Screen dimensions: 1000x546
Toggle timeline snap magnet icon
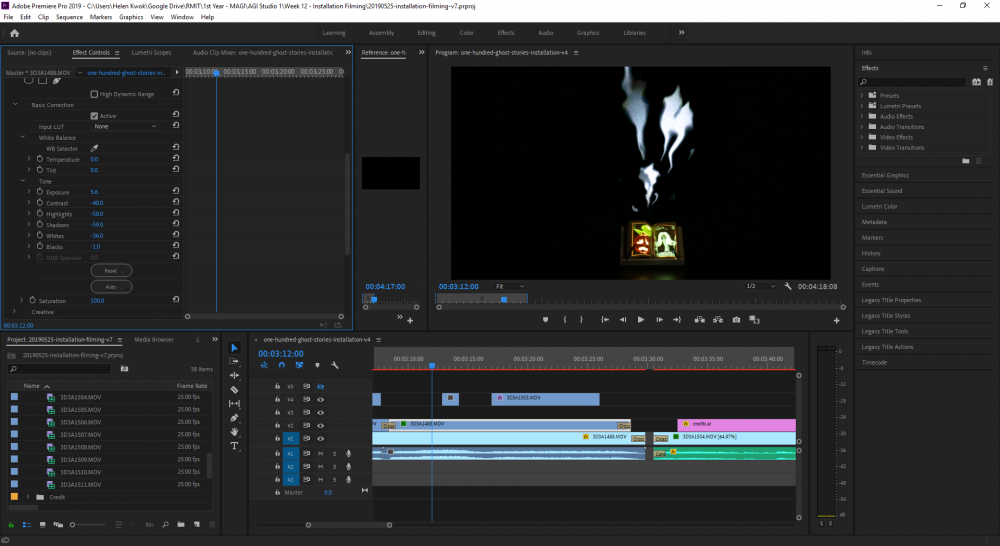click(281, 365)
